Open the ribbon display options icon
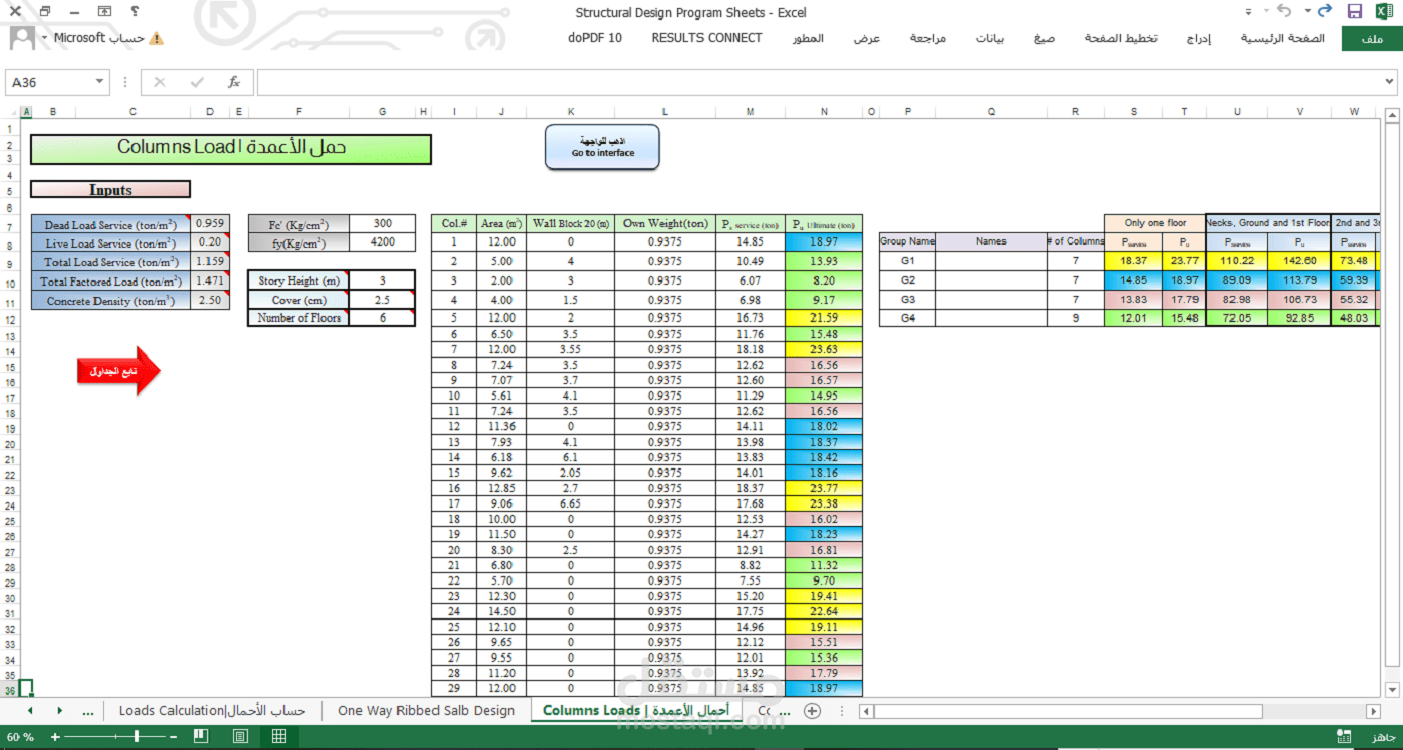Image resolution: width=1403 pixels, height=750 pixels. click(x=106, y=12)
